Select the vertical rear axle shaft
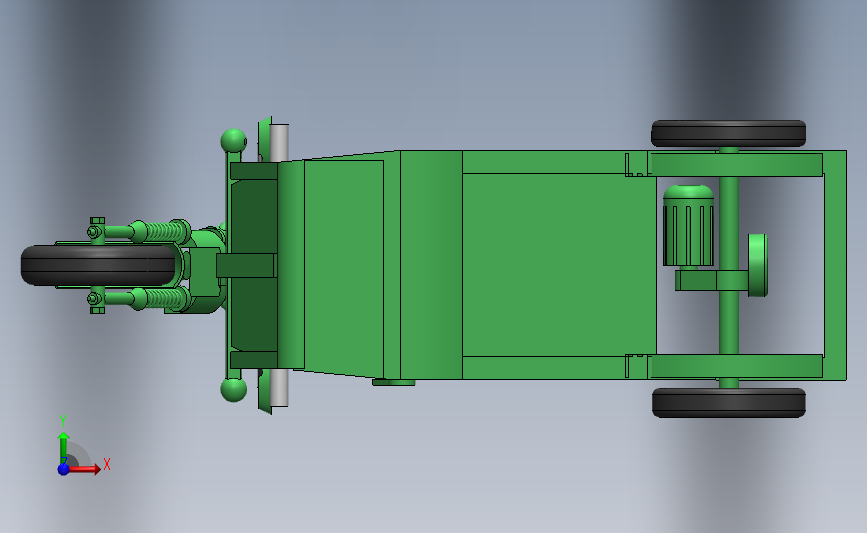 pos(729,265)
